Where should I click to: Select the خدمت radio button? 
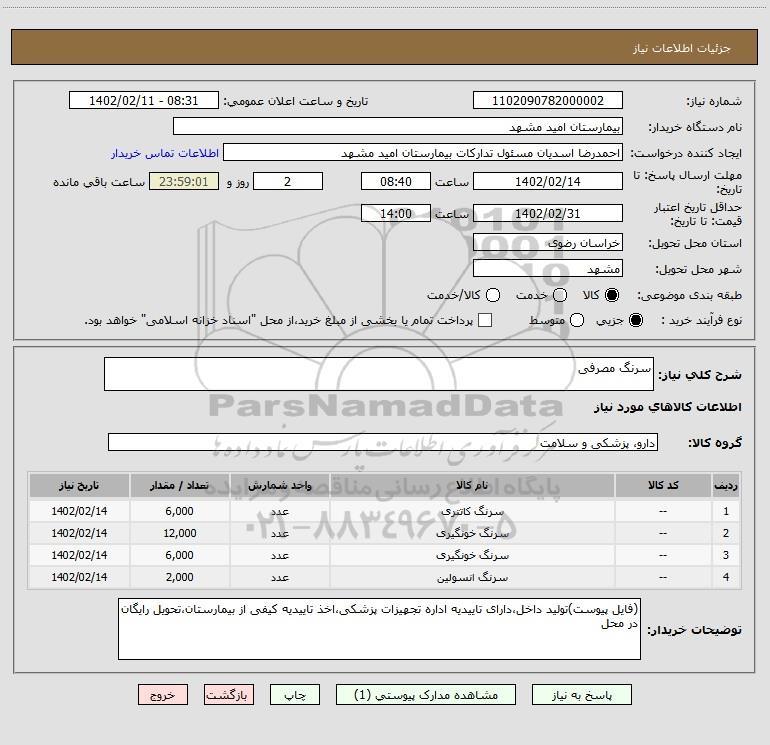point(560,295)
